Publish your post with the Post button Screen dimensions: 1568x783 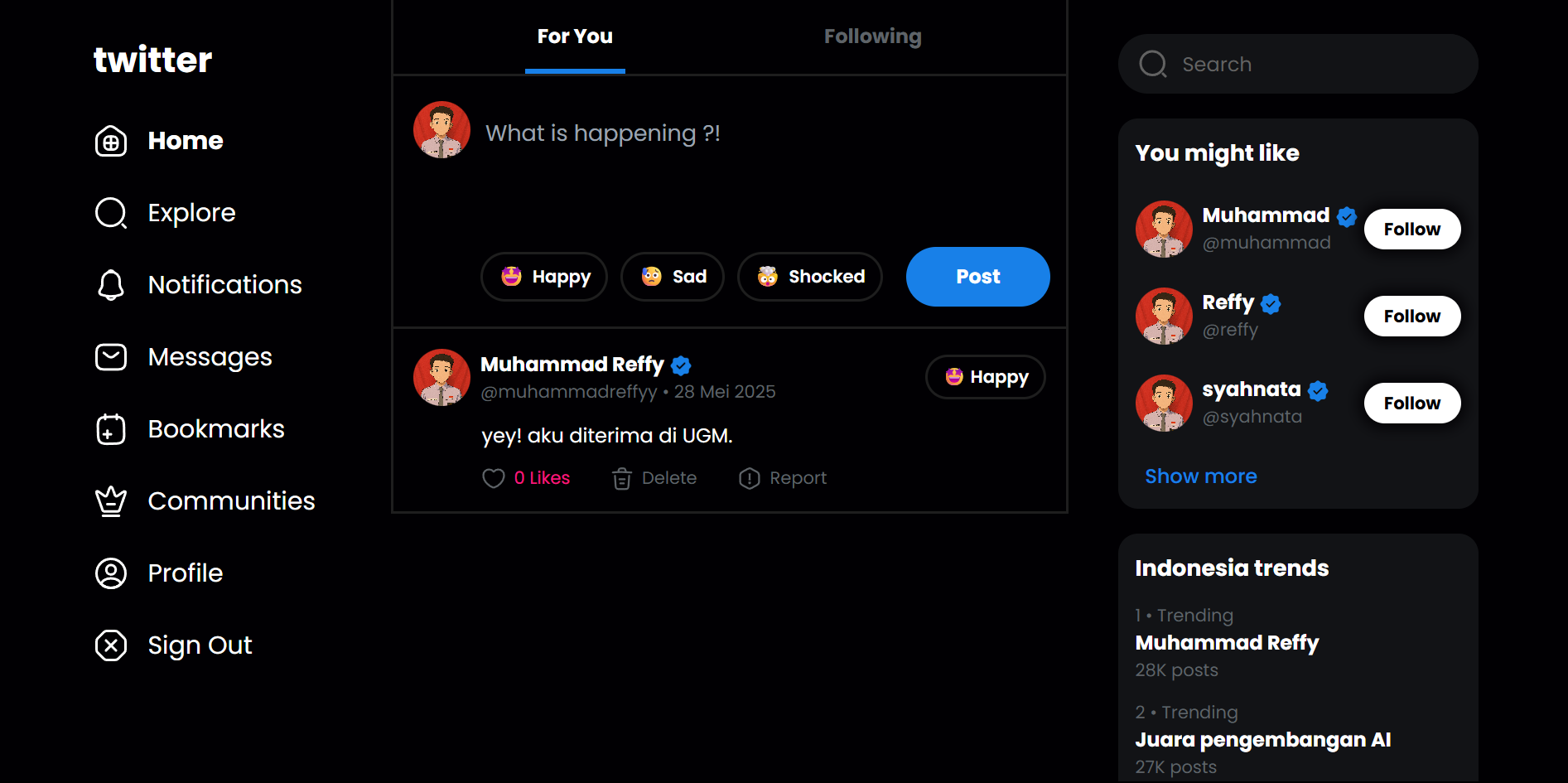(977, 277)
